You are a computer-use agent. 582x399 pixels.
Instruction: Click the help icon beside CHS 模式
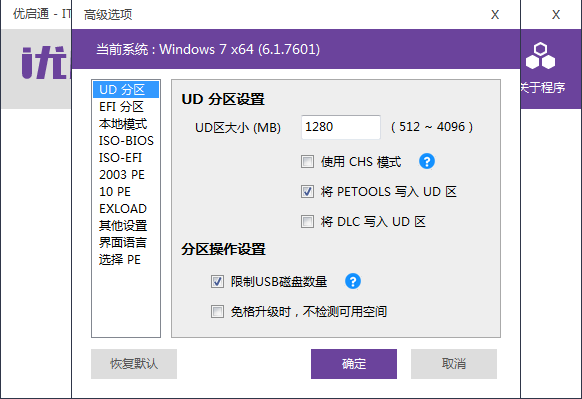click(x=427, y=161)
